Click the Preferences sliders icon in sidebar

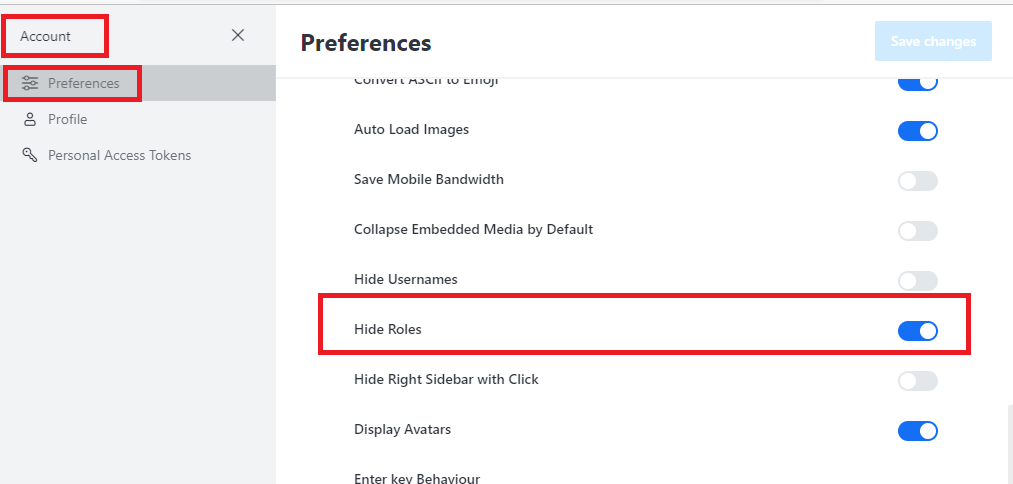click(30, 83)
